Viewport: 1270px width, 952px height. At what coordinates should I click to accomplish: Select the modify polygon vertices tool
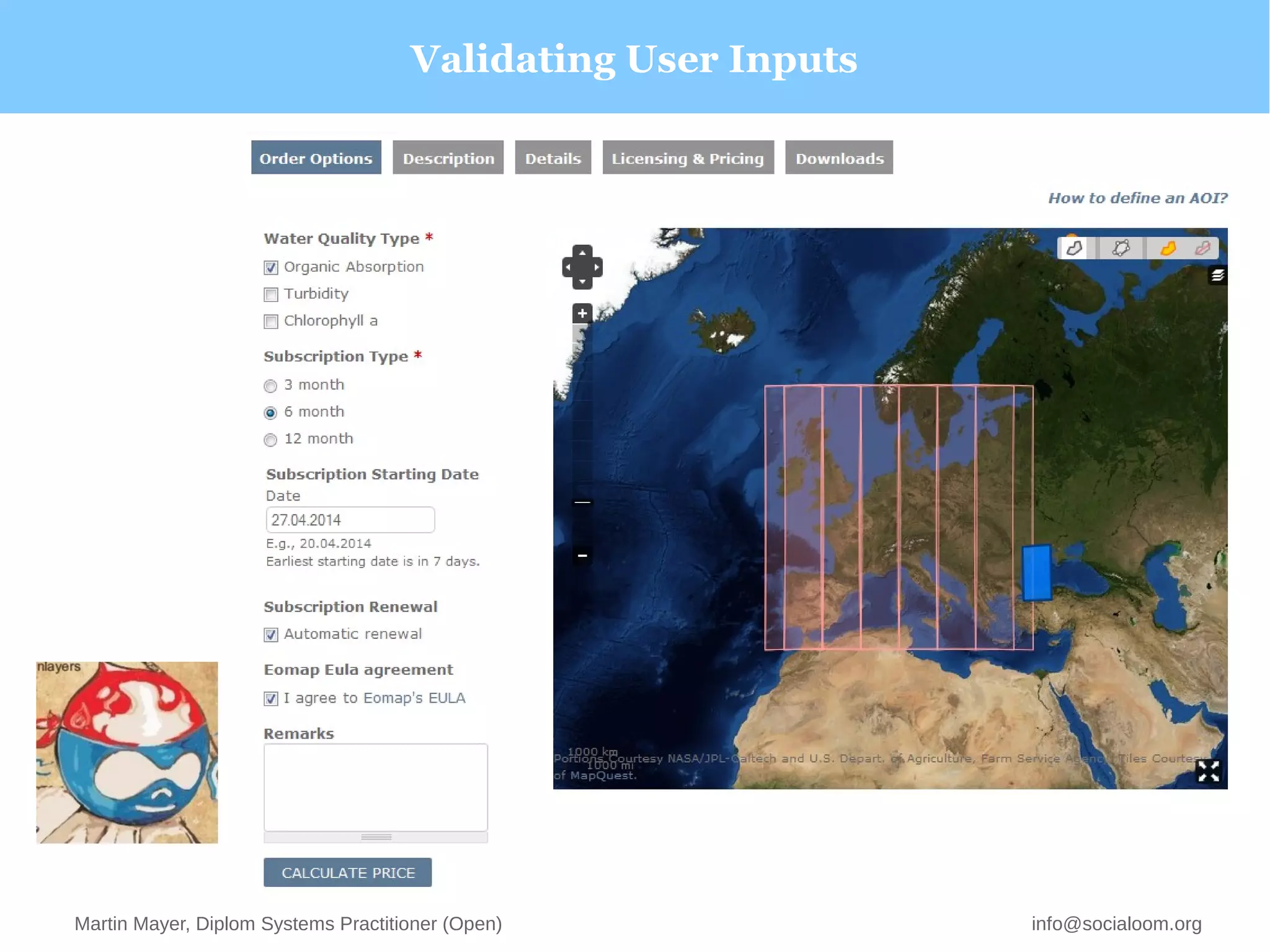[1121, 248]
